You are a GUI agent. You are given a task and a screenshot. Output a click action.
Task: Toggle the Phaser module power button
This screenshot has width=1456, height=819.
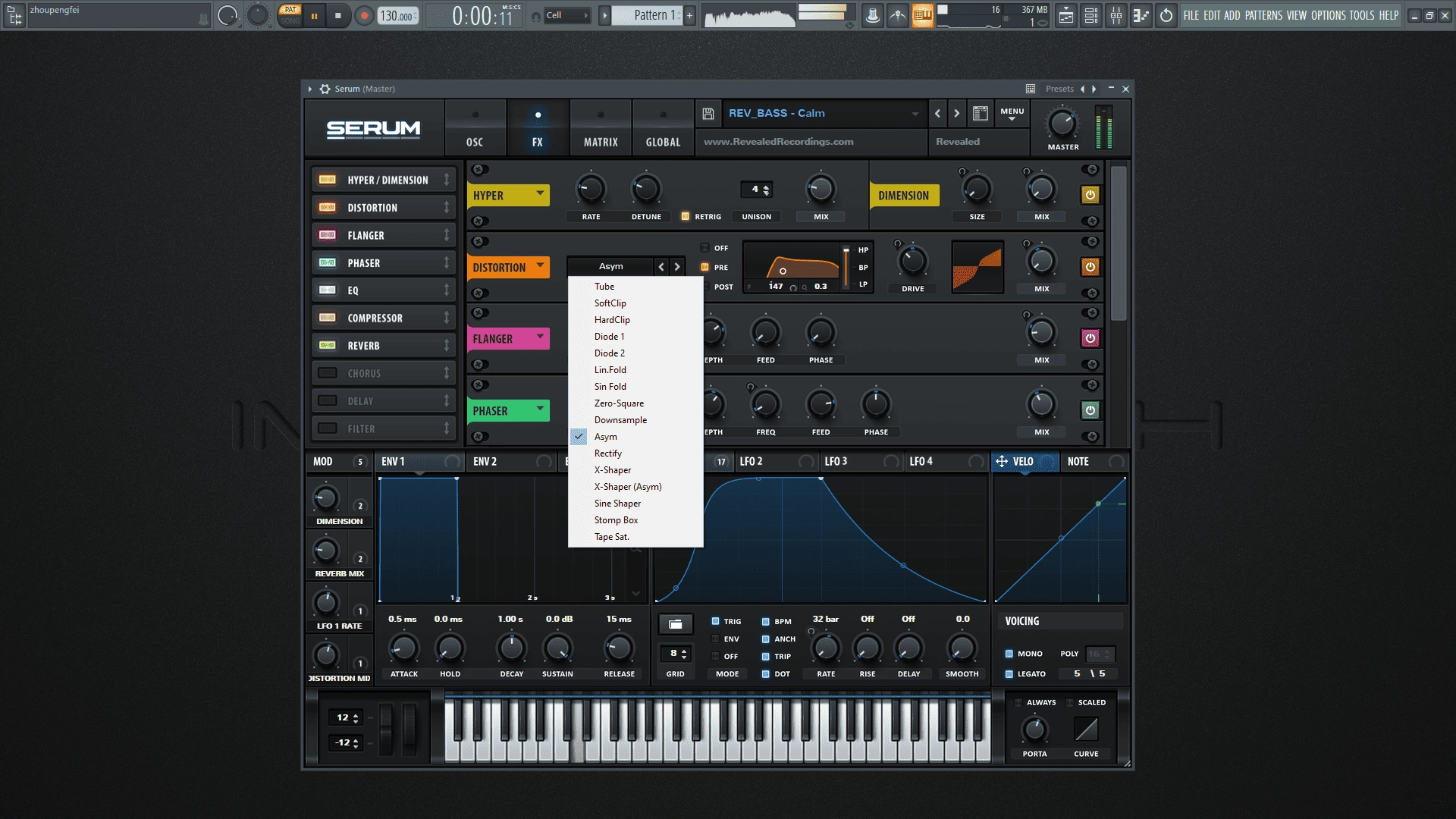(1090, 410)
